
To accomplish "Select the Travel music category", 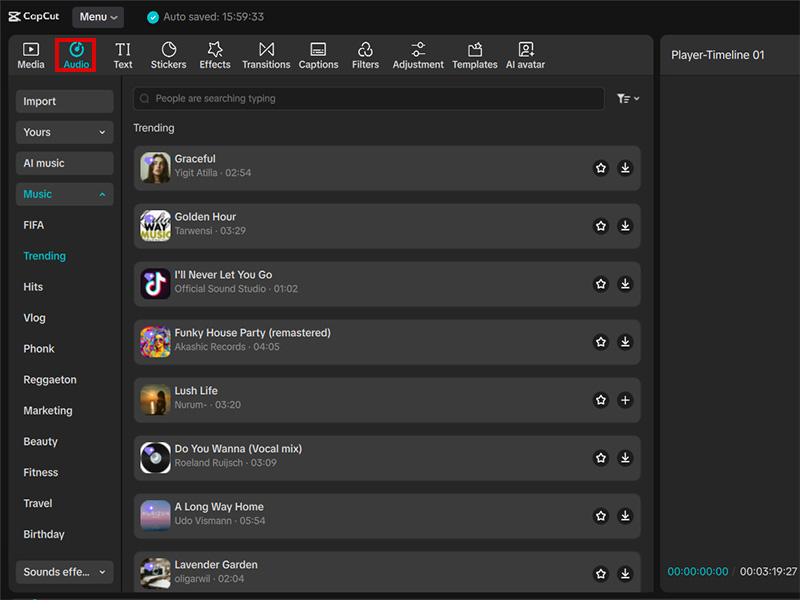I will [x=38, y=504].
